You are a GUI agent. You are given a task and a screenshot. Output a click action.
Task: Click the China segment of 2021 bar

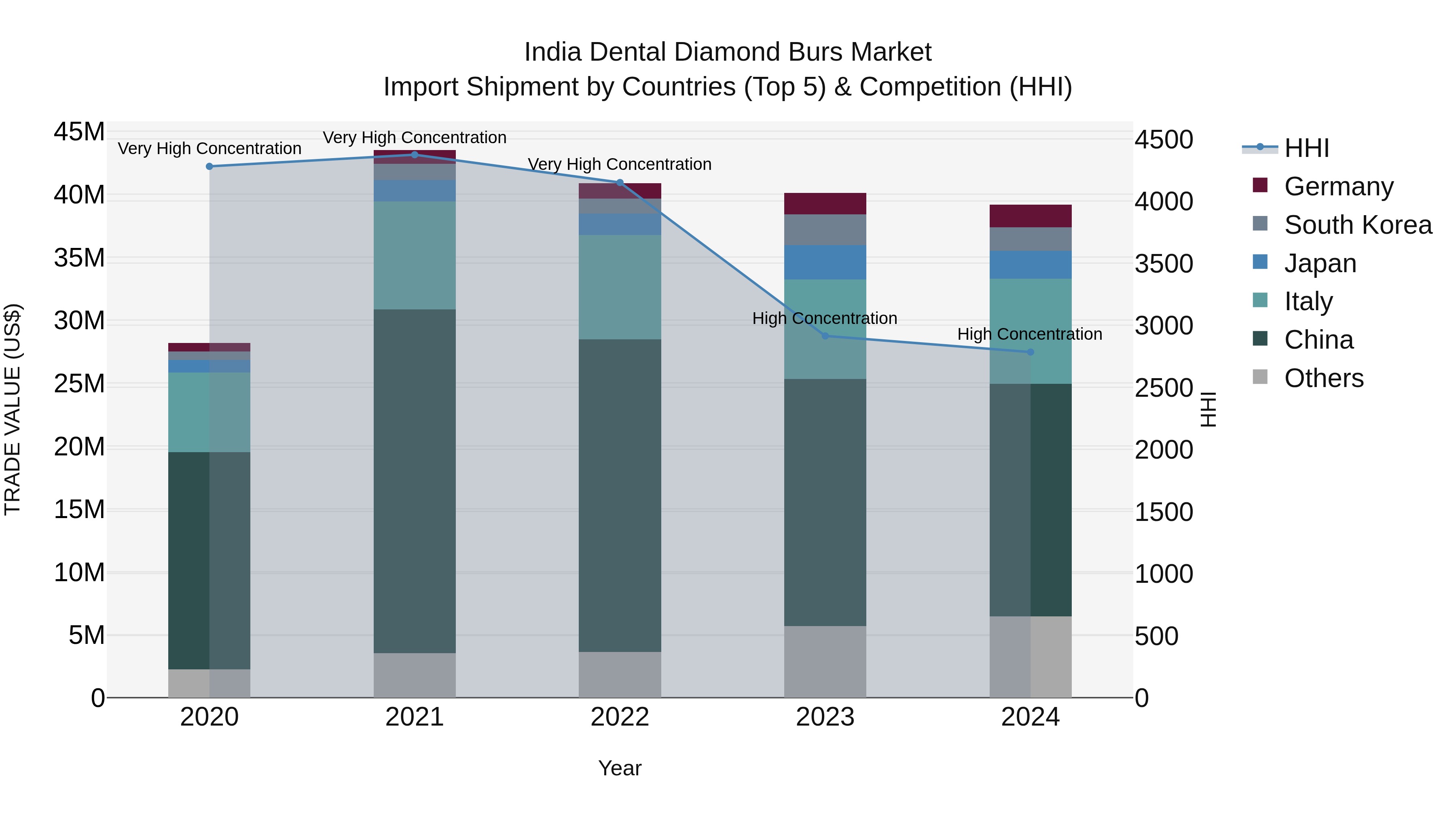(x=415, y=481)
